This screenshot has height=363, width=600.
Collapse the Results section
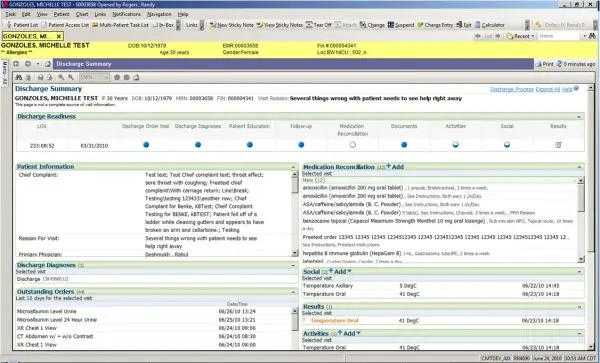(579, 307)
